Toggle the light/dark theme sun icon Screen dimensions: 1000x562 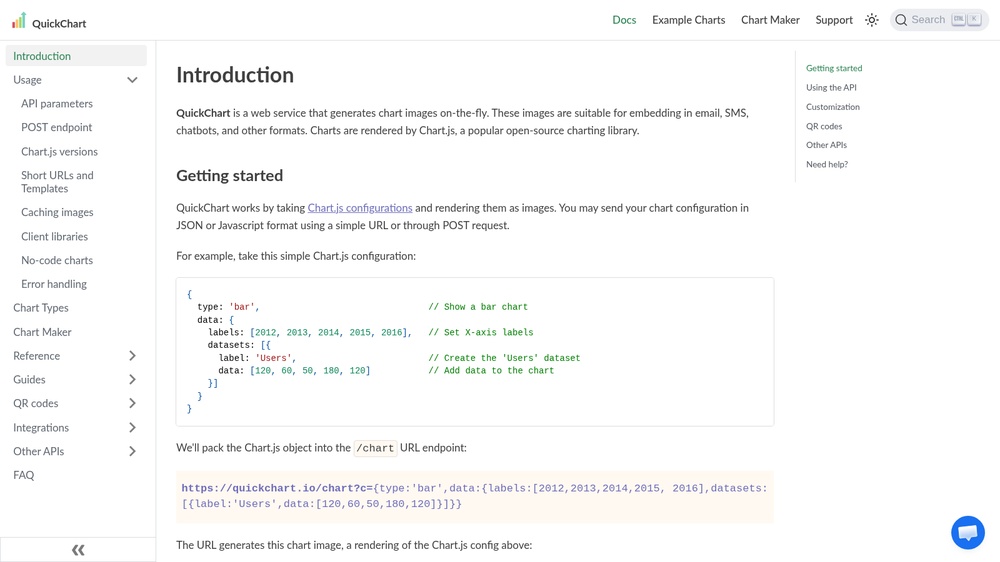pyautogui.click(x=872, y=20)
